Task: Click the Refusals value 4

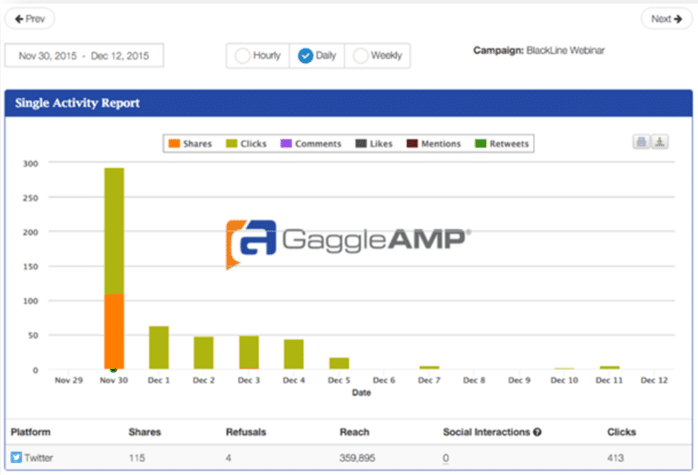Action: pyautogui.click(x=228, y=458)
